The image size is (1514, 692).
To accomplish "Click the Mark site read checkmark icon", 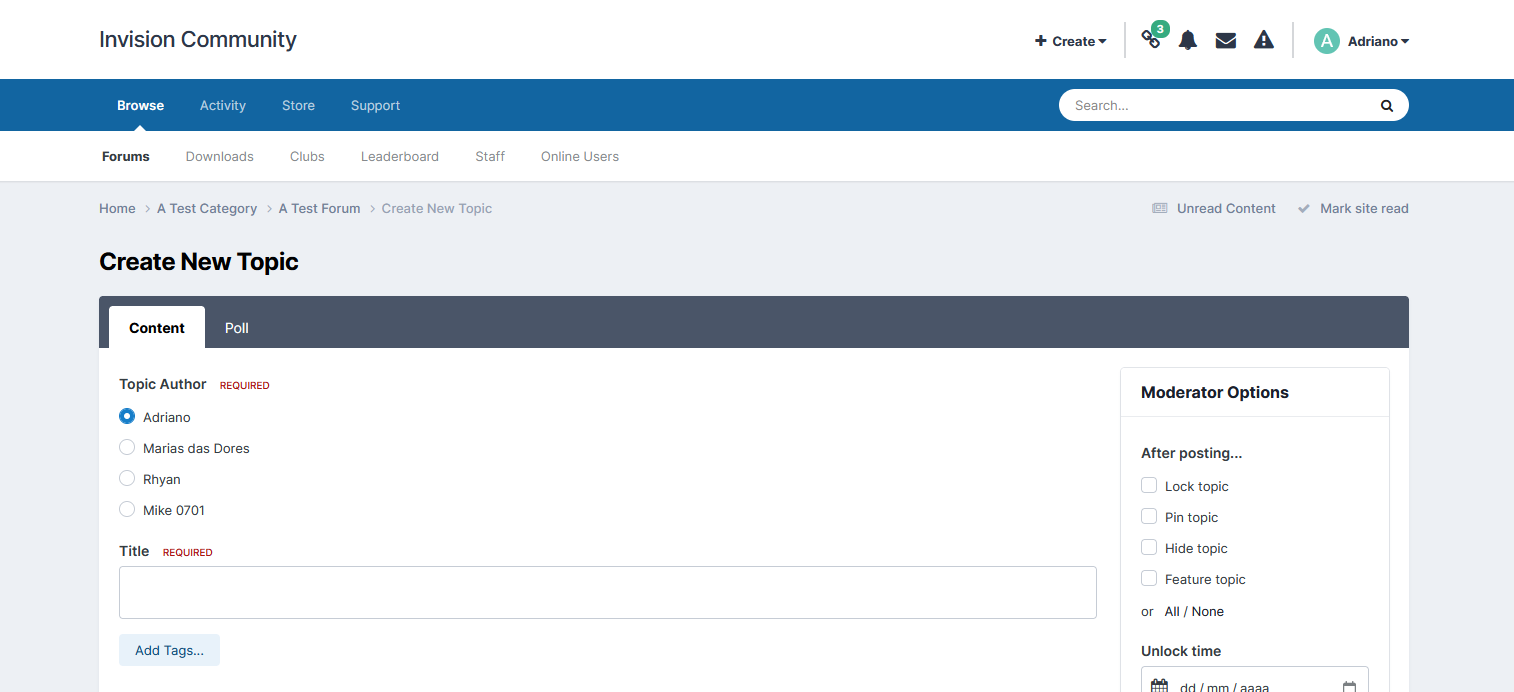I will (1304, 209).
